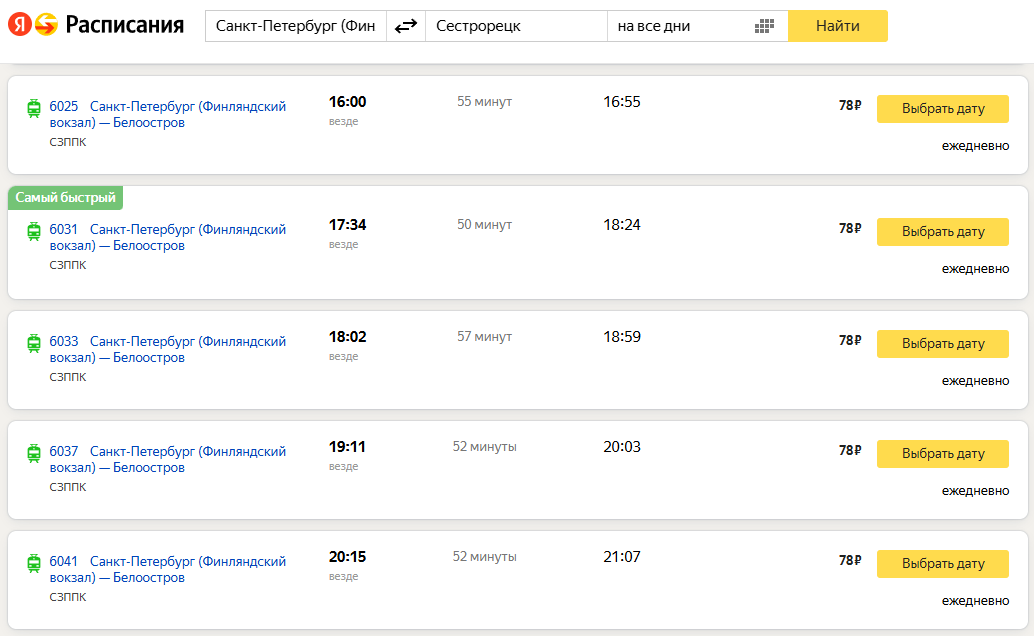This screenshot has height=636, width=1034.
Task: Click the "Самый быстрый" fastest badge
Action: pyautogui.click(x=66, y=198)
